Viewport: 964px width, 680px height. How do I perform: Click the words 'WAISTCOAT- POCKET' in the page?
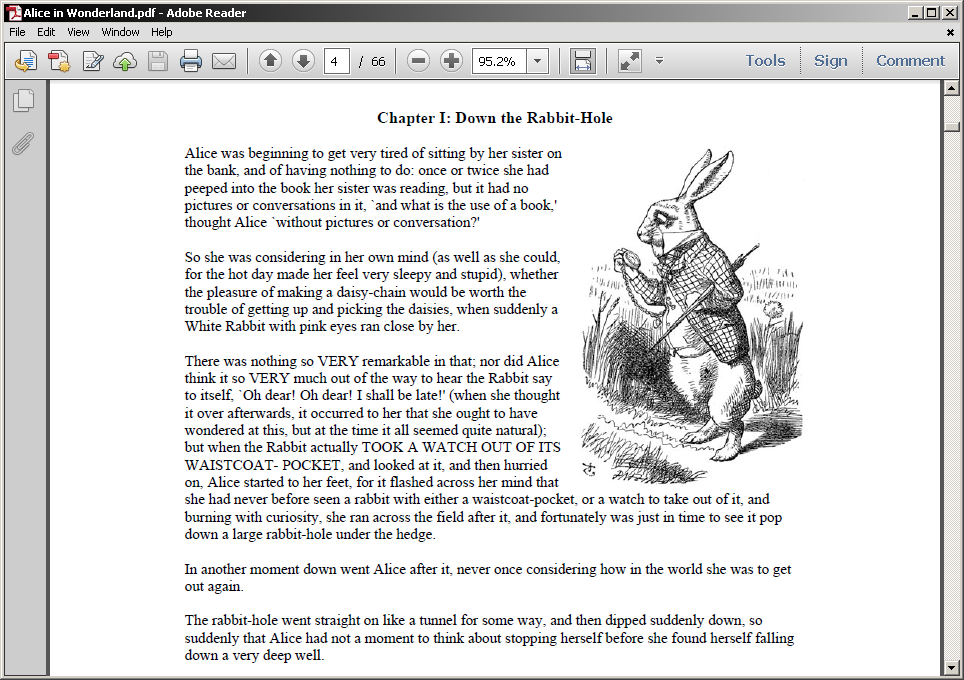pyautogui.click(x=263, y=465)
